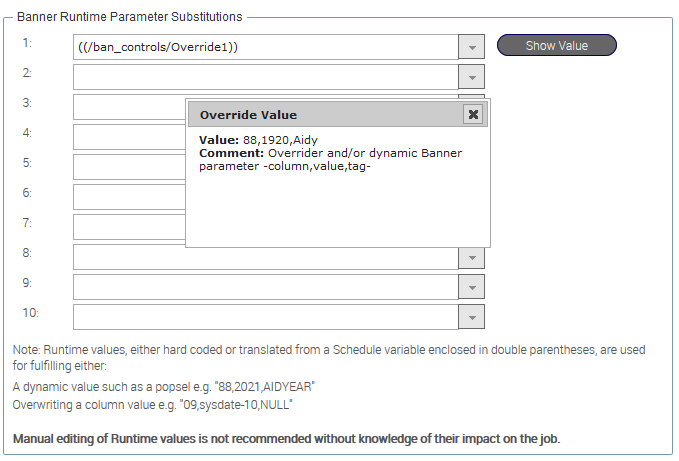Click the Override Value popup title bar
679x461 pixels.
tap(320, 114)
